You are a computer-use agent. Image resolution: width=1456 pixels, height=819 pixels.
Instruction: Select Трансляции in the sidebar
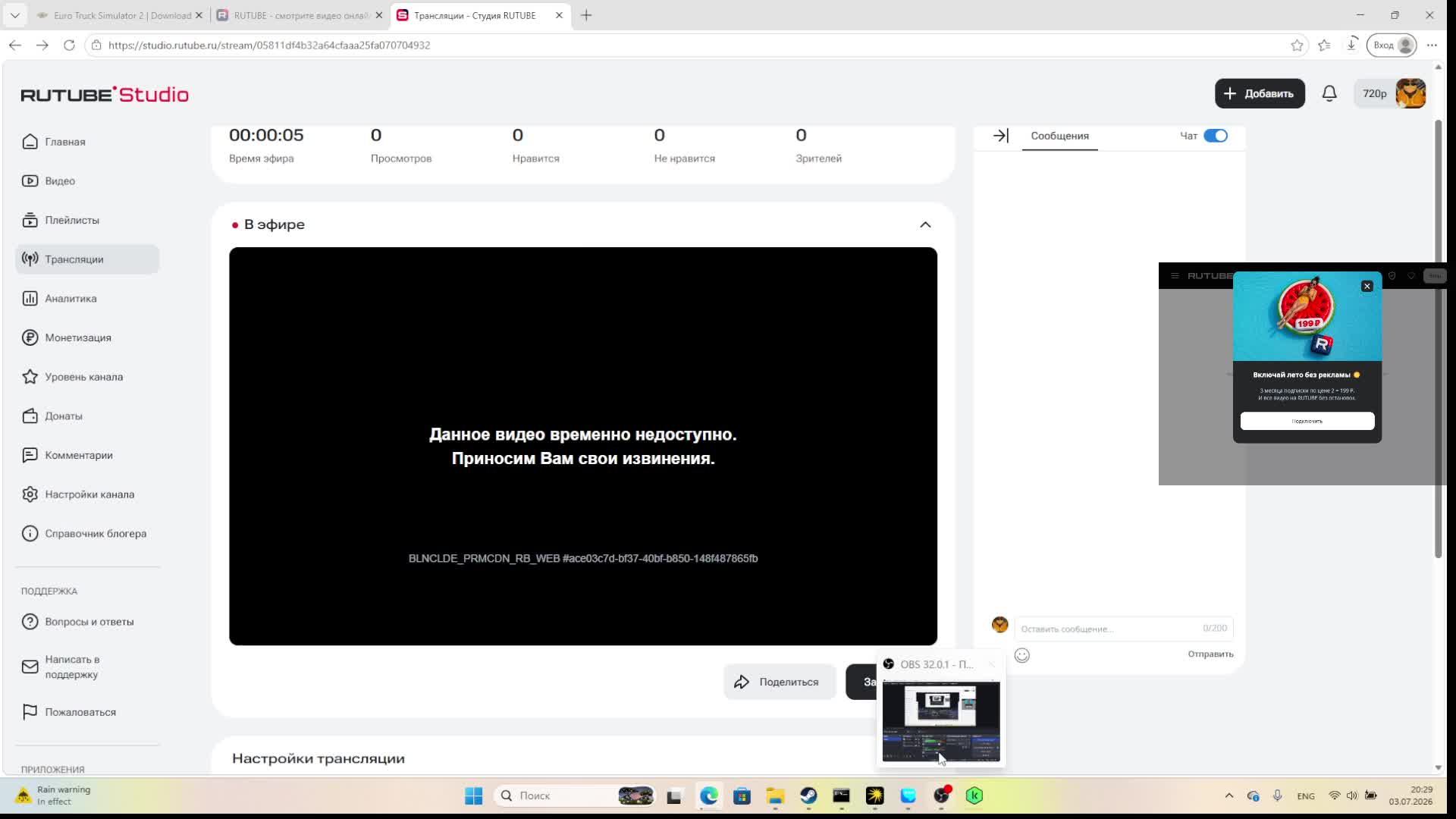coord(87,259)
